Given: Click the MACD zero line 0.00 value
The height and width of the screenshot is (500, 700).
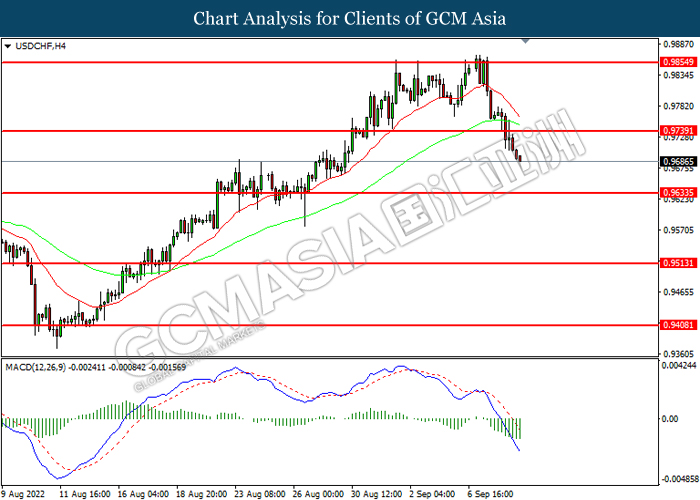Looking at the screenshot, I should (671, 419).
